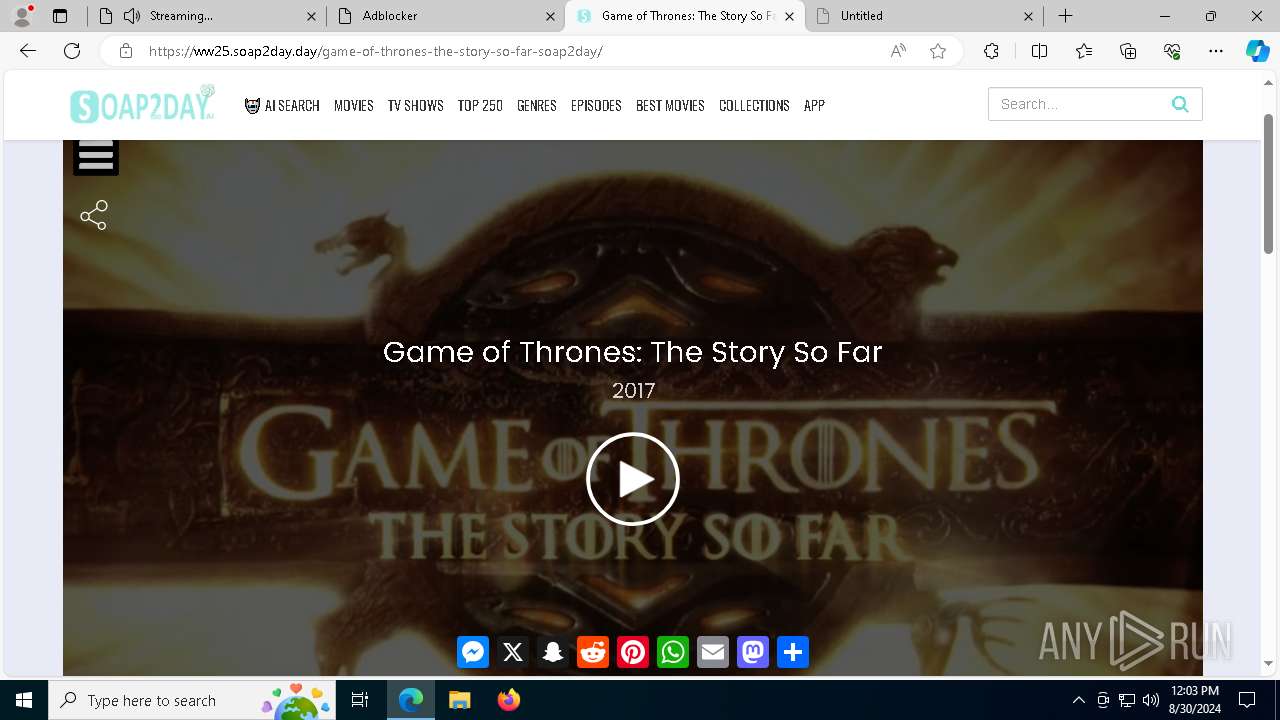Open notification center
The image size is (1280, 720).
click(1247, 700)
